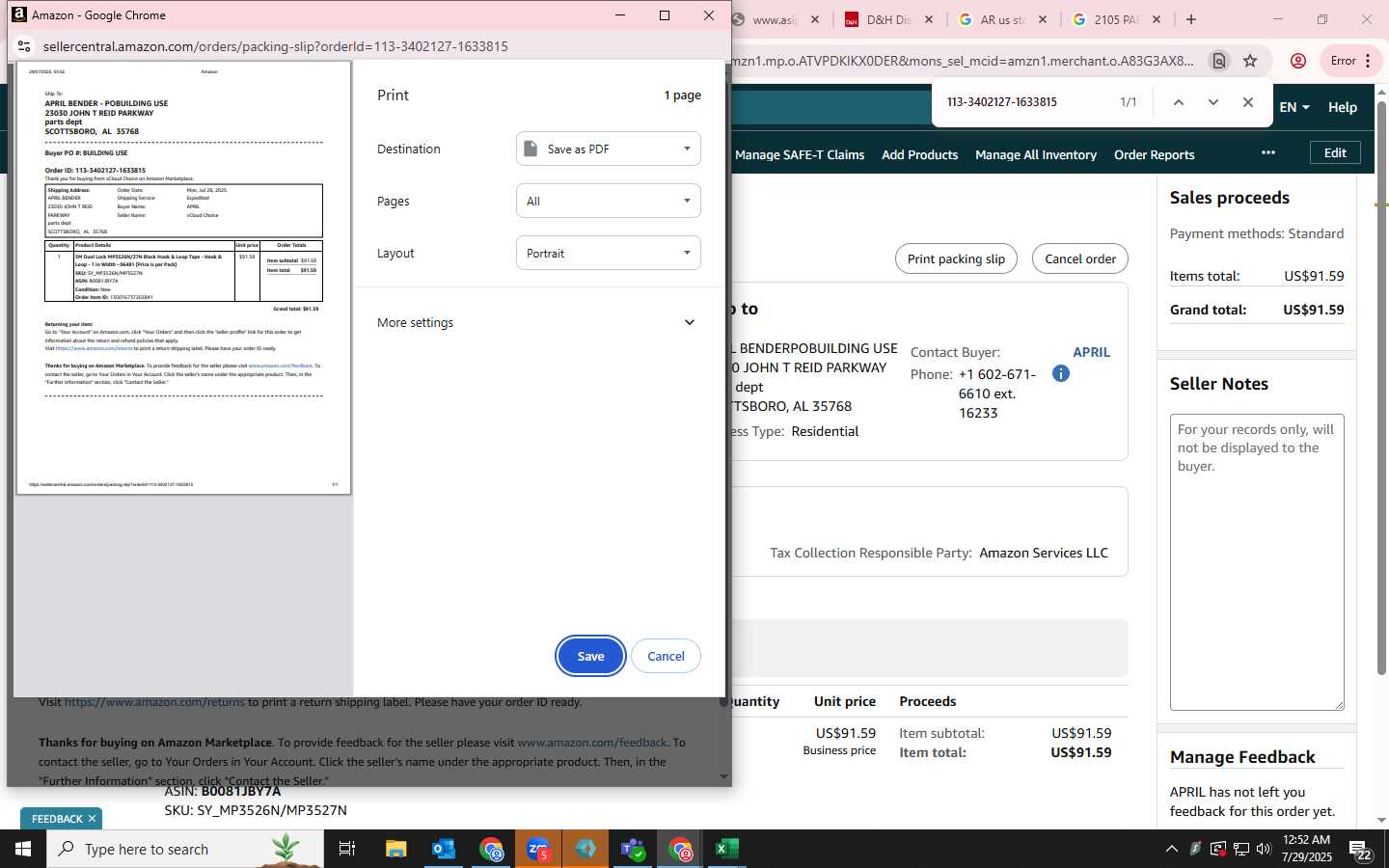Click into the Seller Notes text area
1389x868 pixels.
click(x=1257, y=562)
